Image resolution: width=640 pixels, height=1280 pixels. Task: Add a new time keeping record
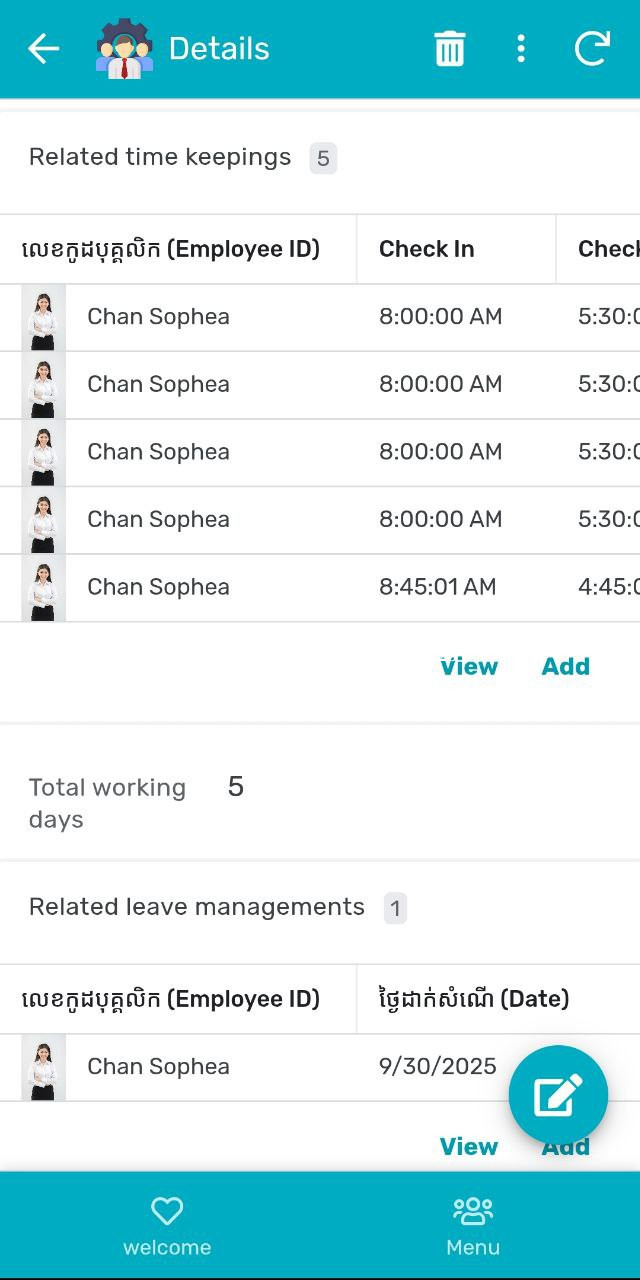[566, 667]
